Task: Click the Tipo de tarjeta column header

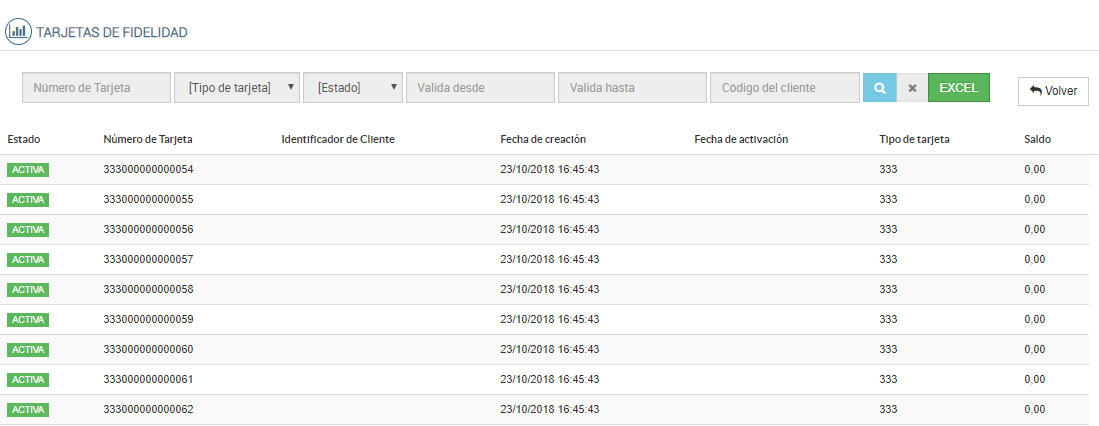Action: 907,139
